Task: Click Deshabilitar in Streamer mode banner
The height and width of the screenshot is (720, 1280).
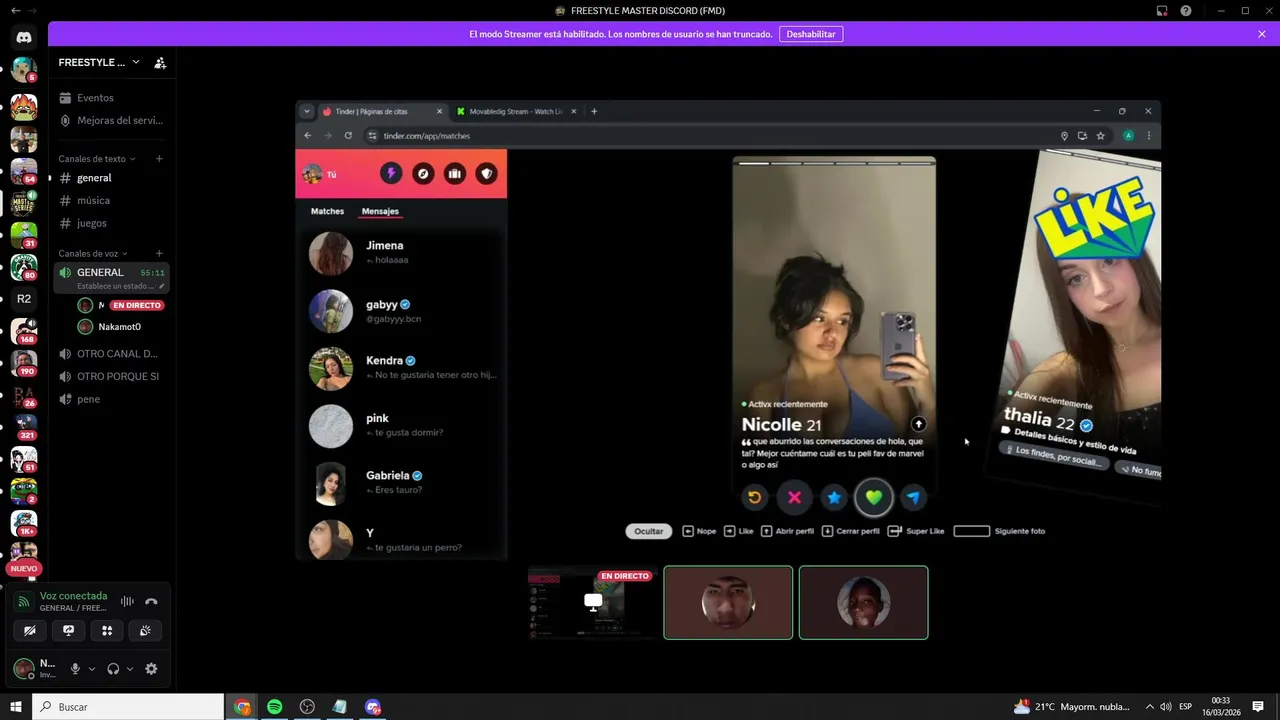Action: 811,34
